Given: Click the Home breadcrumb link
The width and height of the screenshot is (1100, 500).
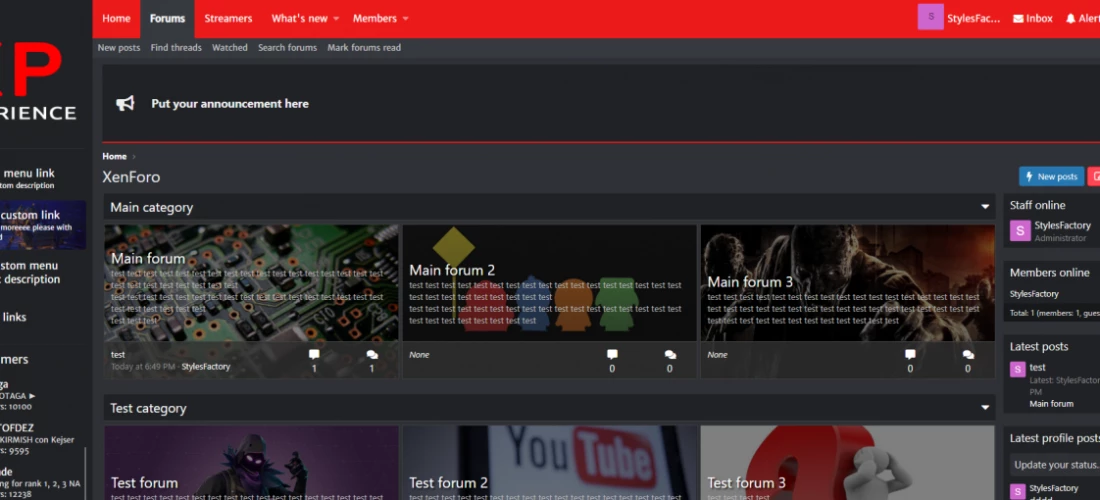Looking at the screenshot, I should pos(114,157).
